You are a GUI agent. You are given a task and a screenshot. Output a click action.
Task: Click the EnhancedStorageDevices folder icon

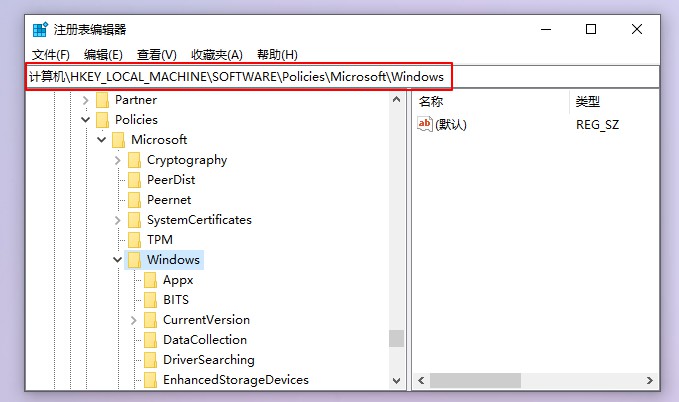click(x=151, y=379)
